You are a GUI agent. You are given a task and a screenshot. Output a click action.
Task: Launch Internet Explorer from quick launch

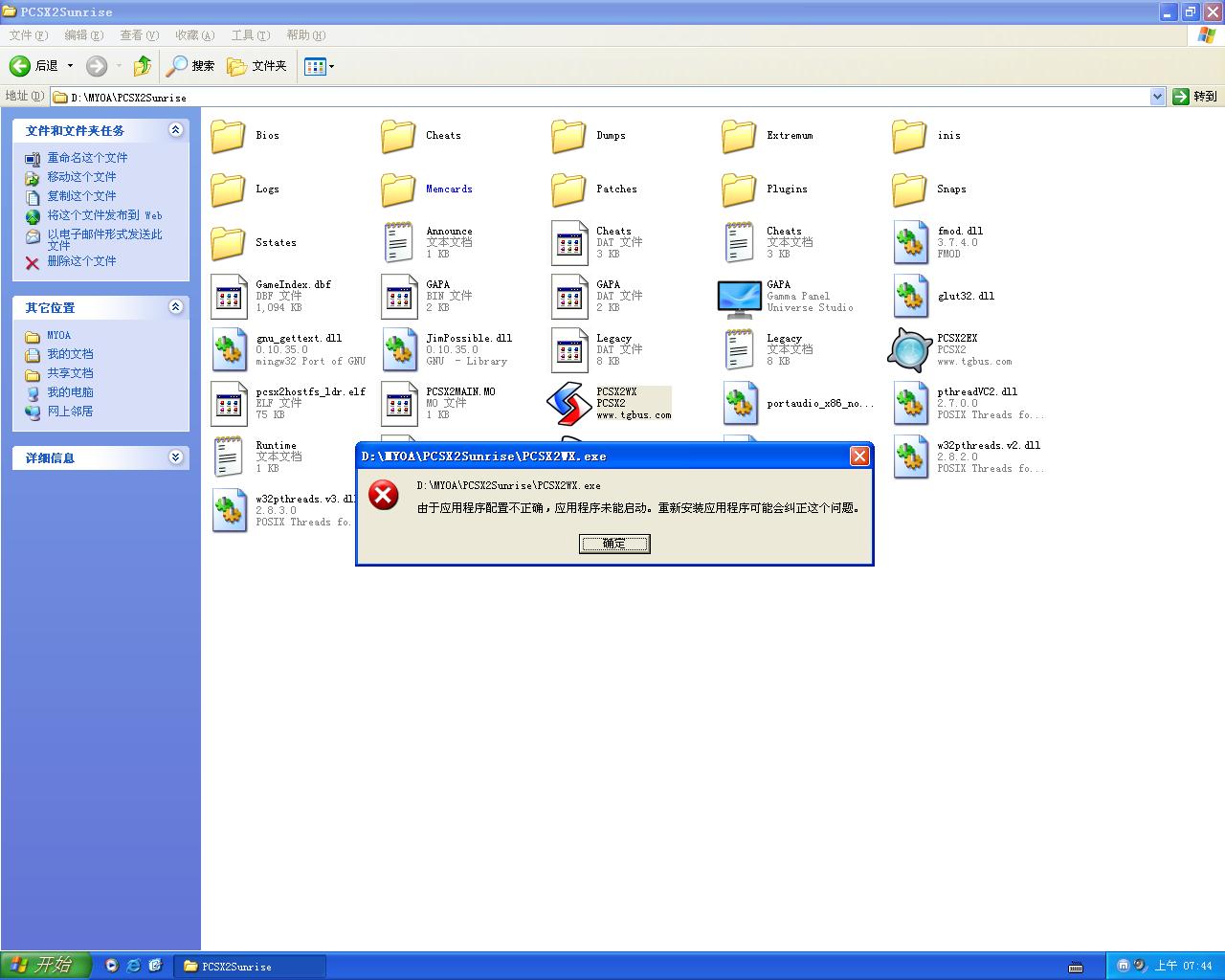[x=133, y=966]
